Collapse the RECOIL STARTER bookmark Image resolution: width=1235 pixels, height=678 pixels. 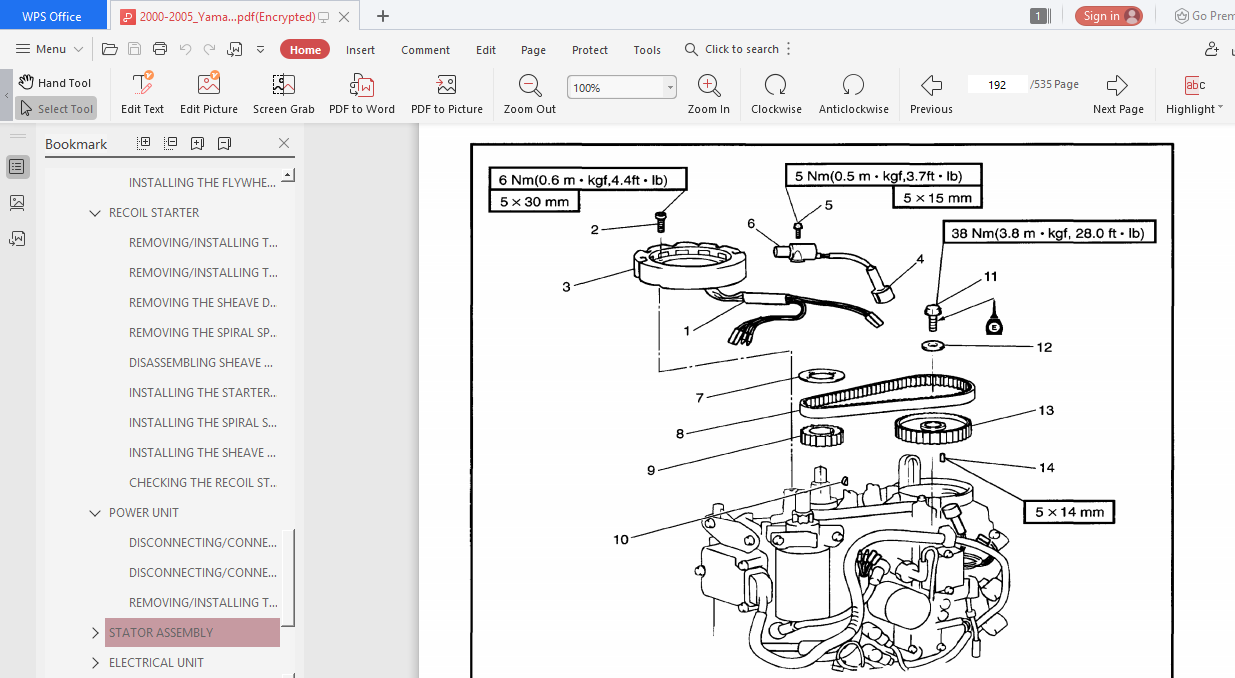[x=95, y=213]
